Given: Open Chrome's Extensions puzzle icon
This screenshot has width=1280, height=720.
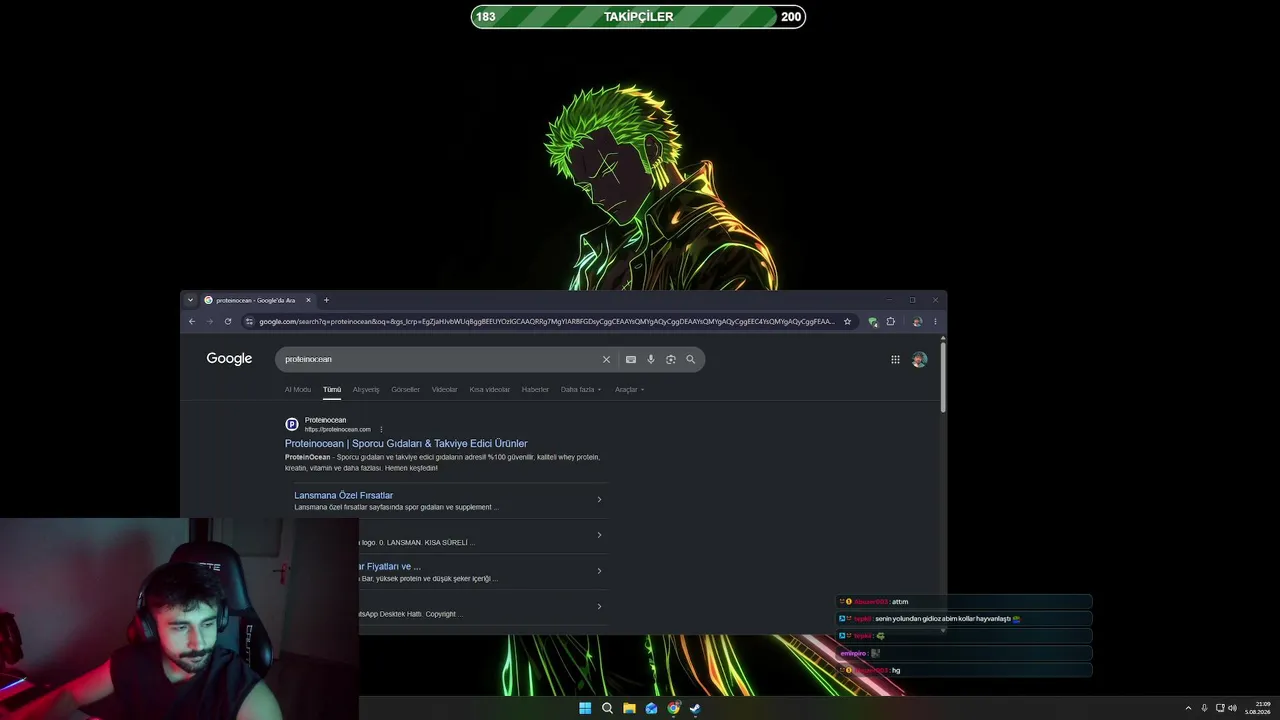Looking at the screenshot, I should tap(891, 321).
